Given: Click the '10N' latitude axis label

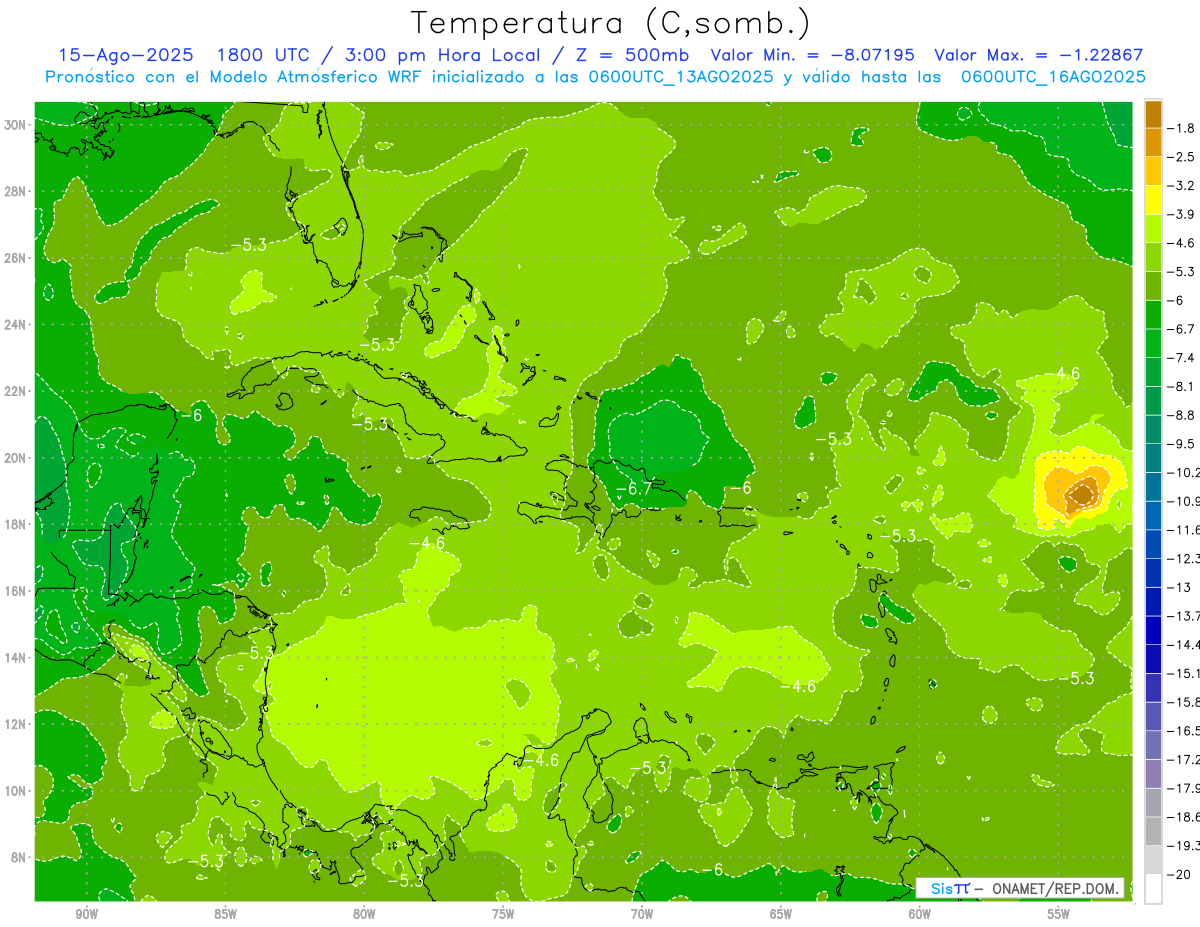Looking at the screenshot, I should [x=17, y=791].
